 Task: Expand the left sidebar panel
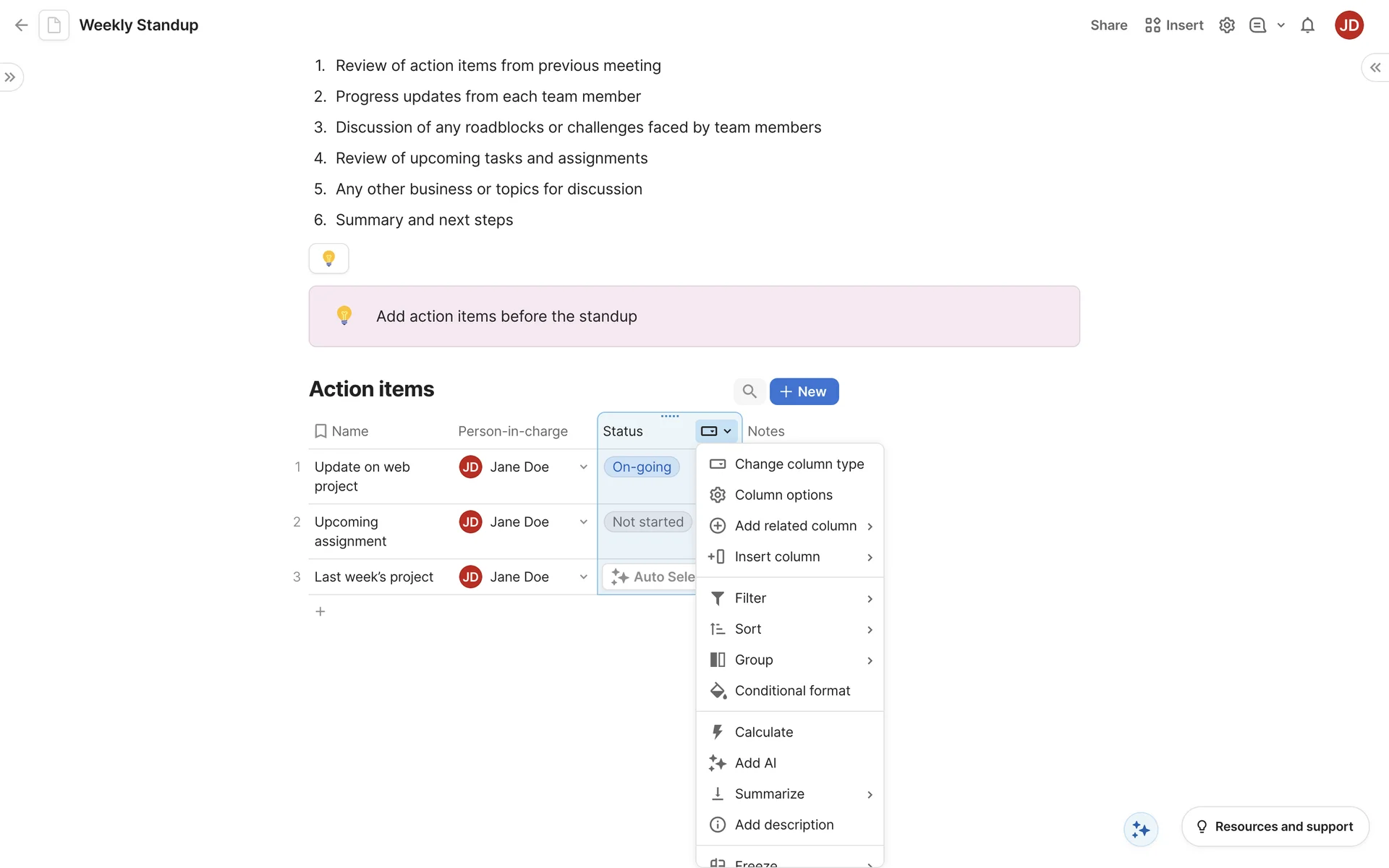pyautogui.click(x=10, y=77)
